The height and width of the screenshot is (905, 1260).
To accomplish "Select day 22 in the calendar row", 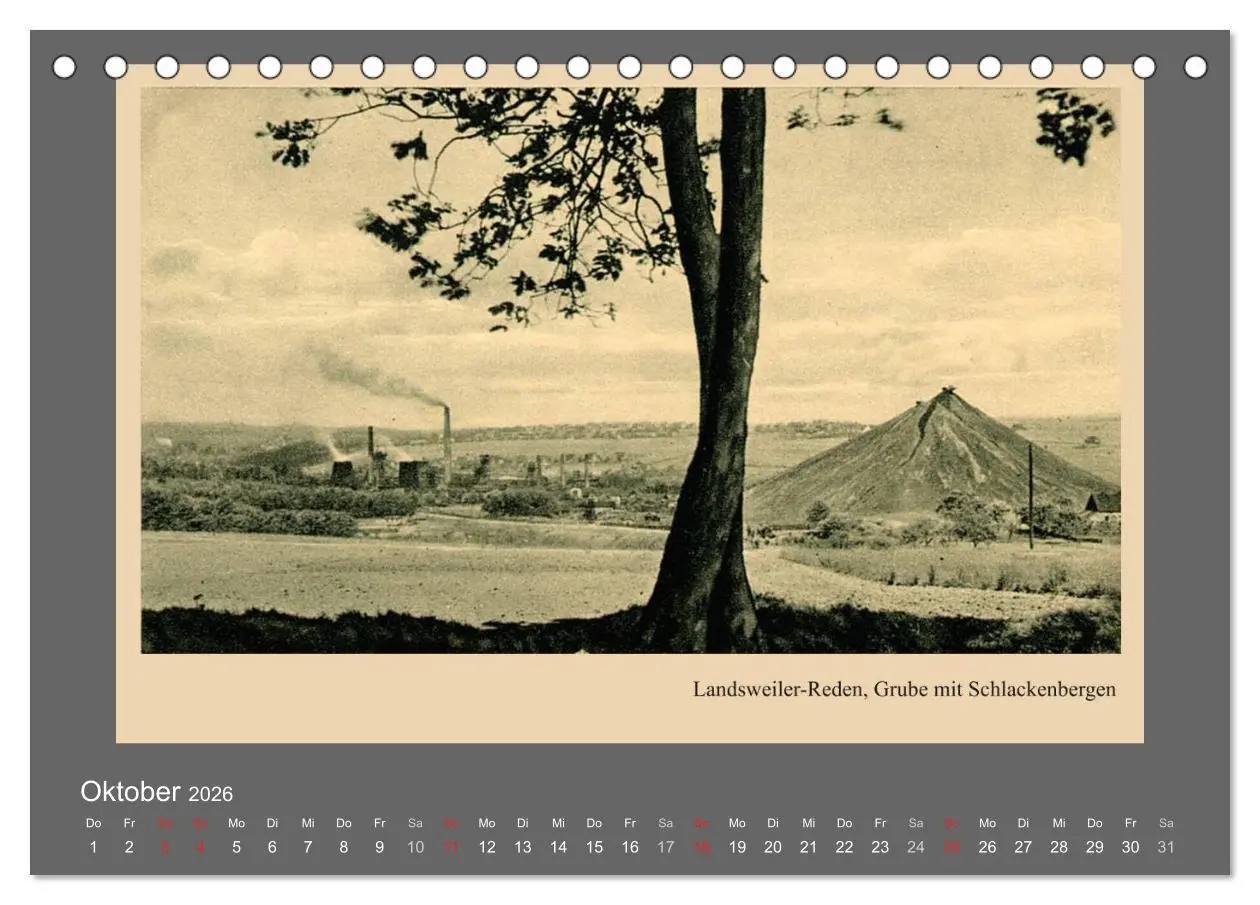I will pyautogui.click(x=845, y=847).
